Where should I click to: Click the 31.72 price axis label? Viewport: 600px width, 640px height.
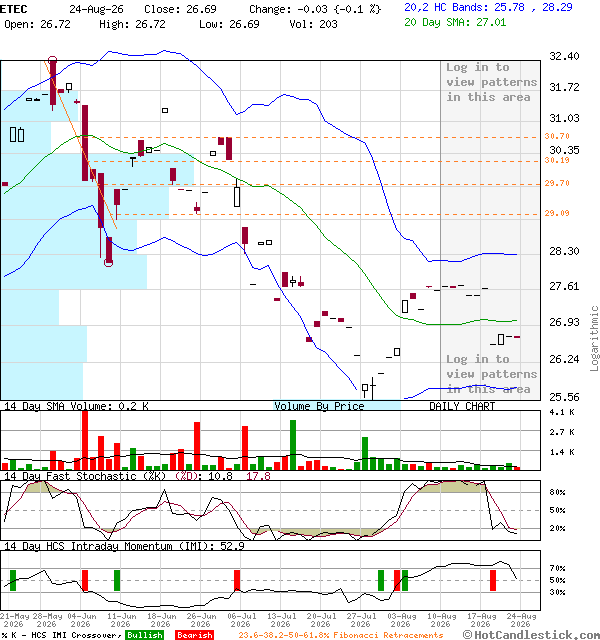564,87
